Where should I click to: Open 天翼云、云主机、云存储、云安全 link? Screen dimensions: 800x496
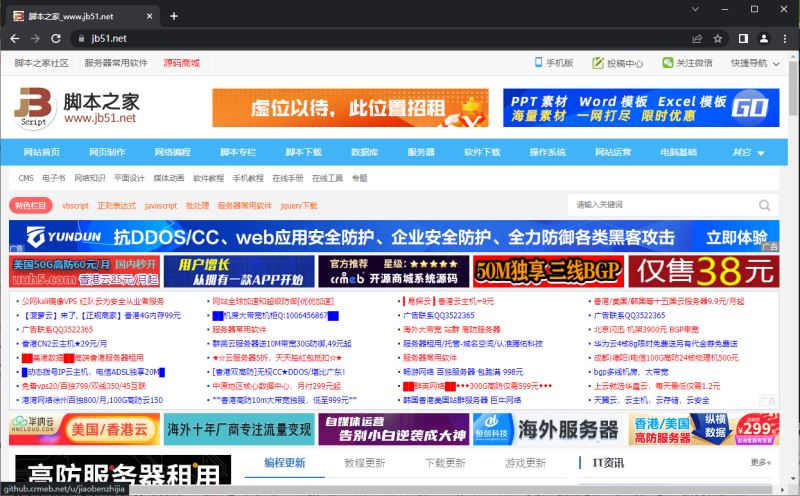pos(652,400)
